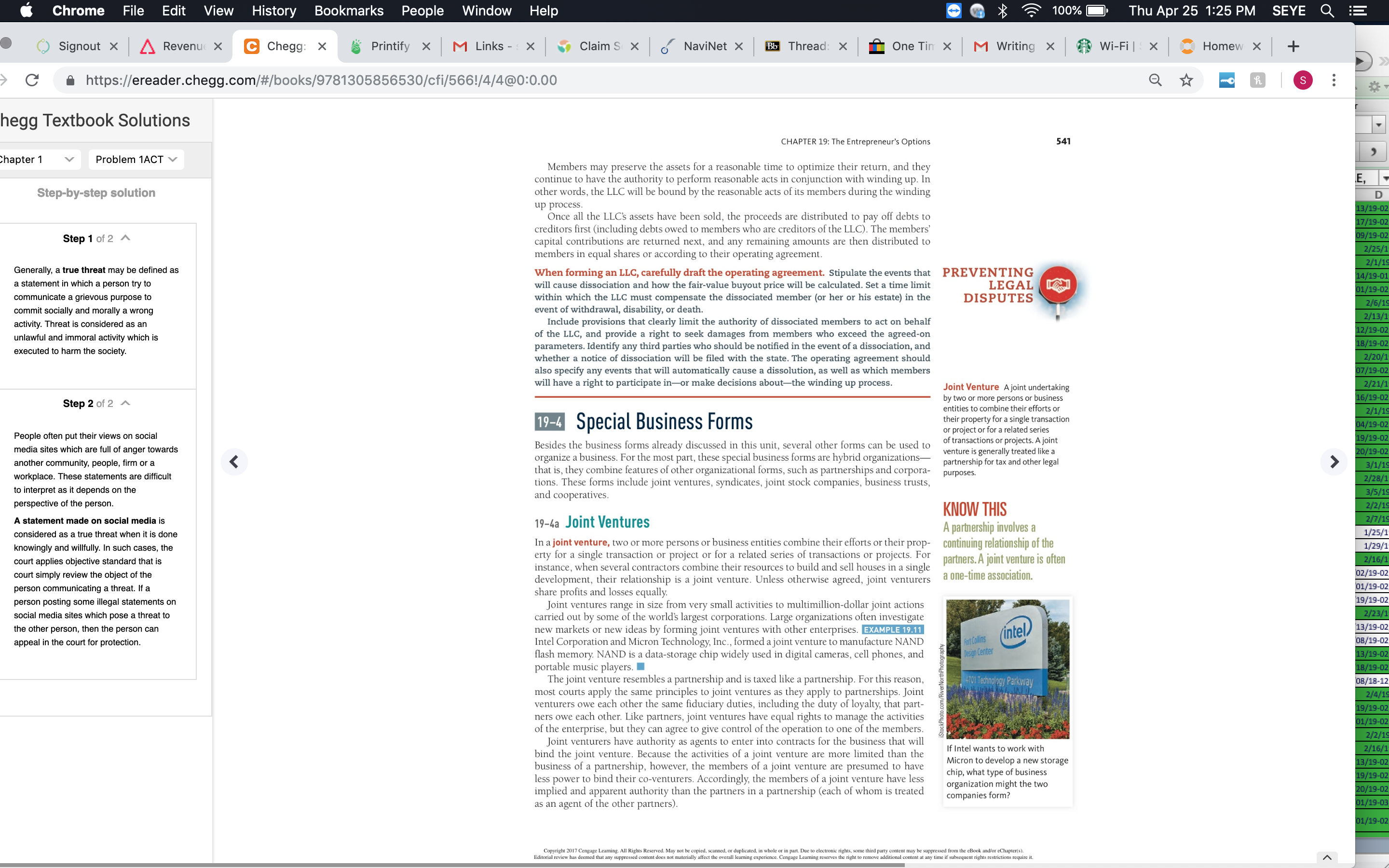Switch to the NaviNet tab
Image resolution: width=1389 pixels, height=868 pixels.
(704, 46)
